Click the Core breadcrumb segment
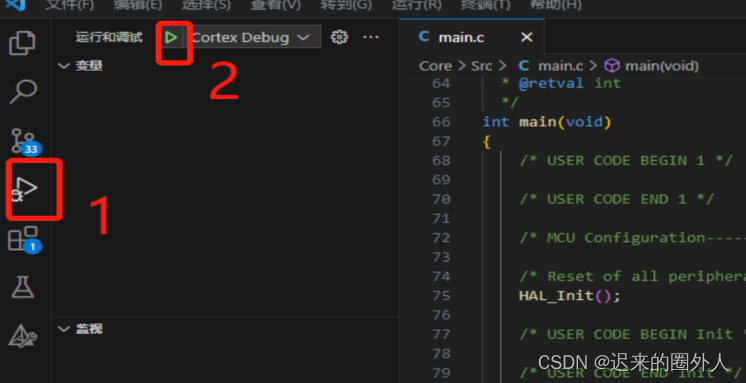746x383 pixels. (x=435, y=66)
